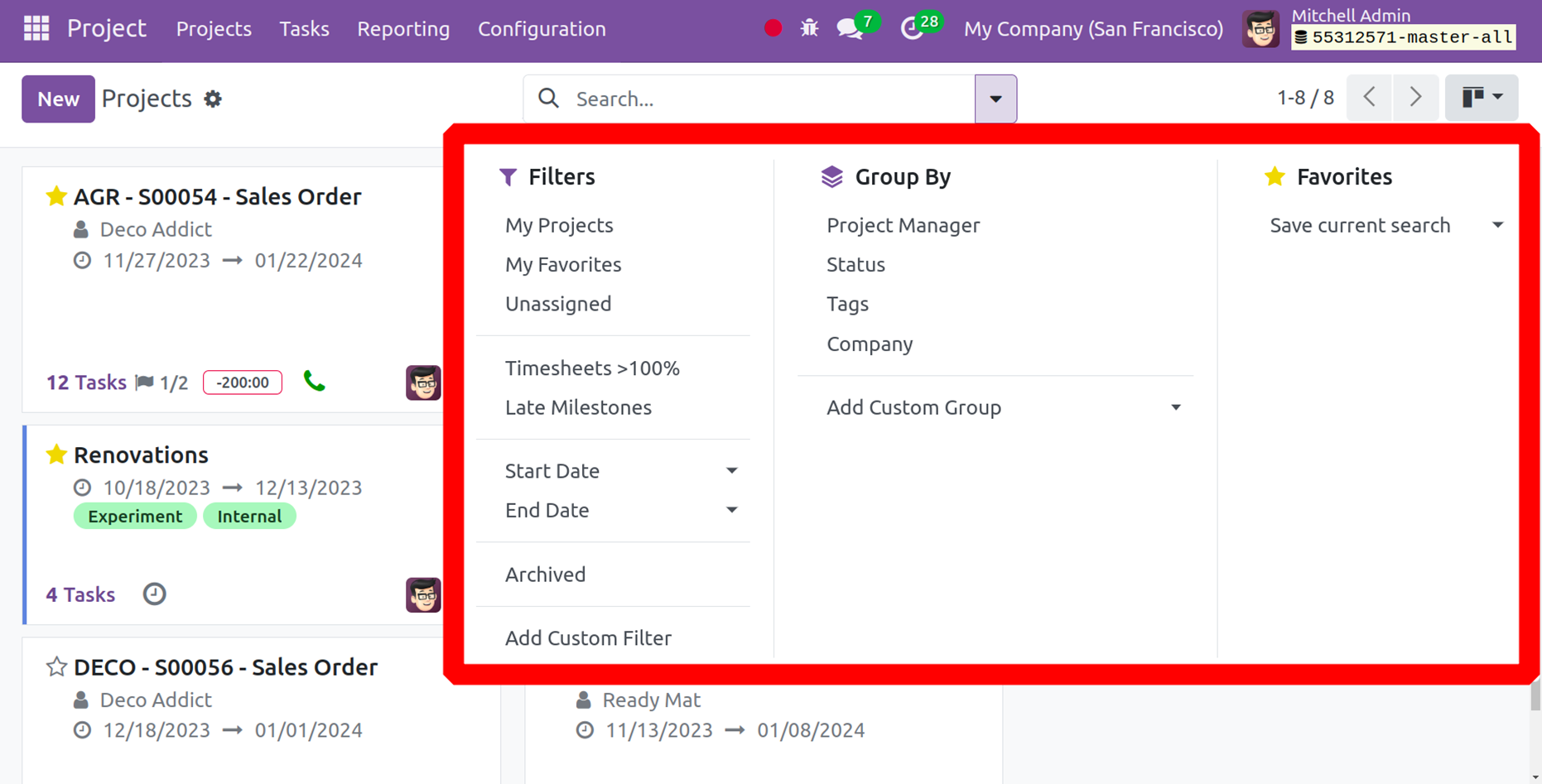
Task: Open the activities clock icon
Action: pos(912,28)
